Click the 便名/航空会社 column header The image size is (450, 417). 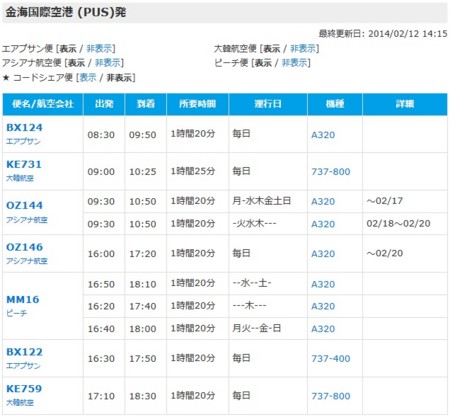click(43, 104)
